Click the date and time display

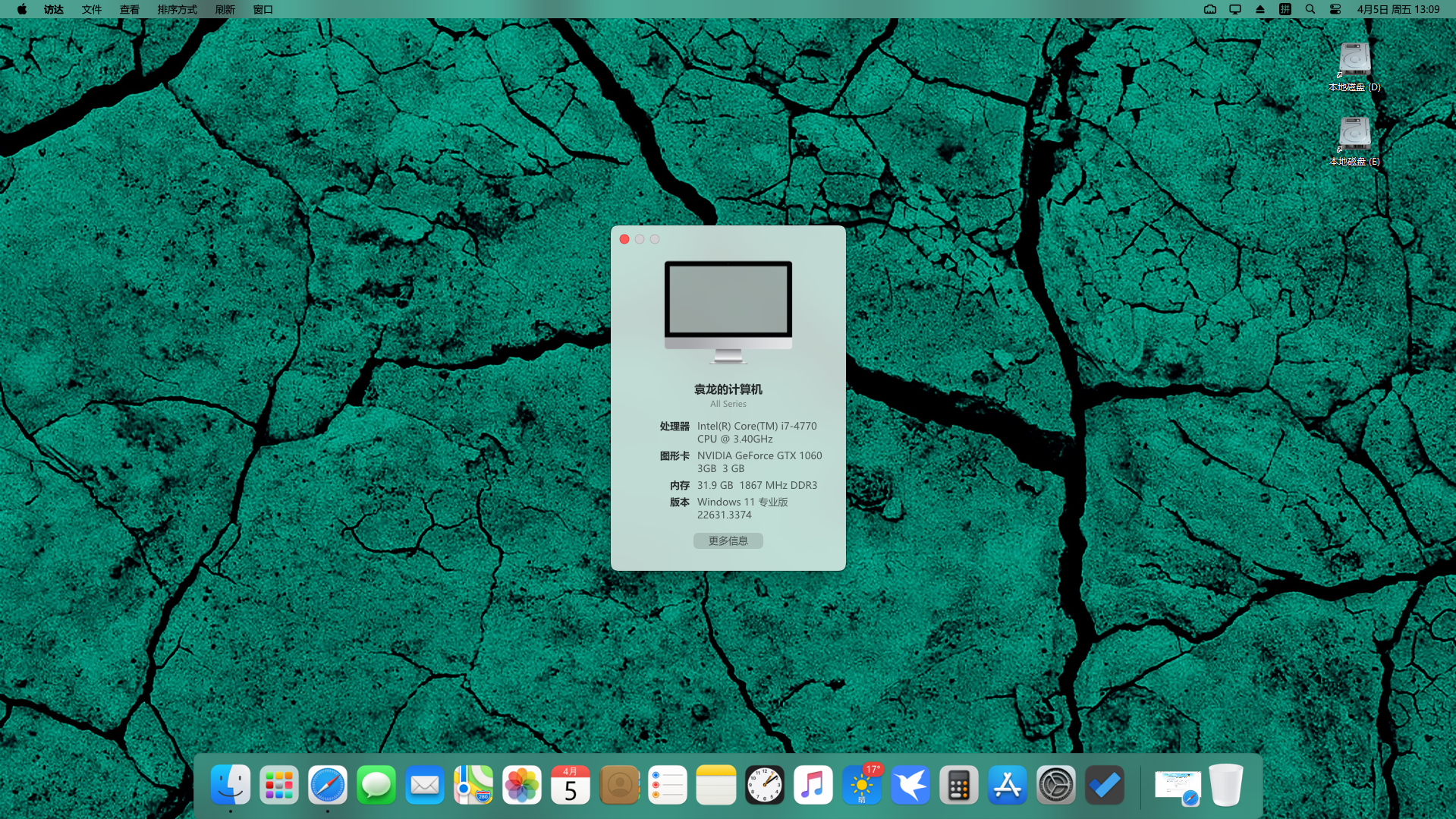[x=1398, y=9]
